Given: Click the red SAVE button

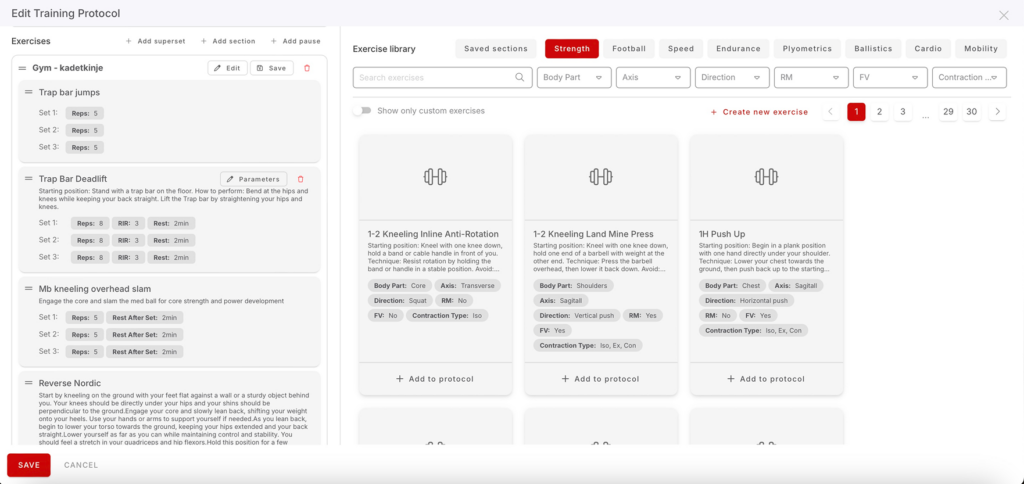Looking at the screenshot, I should (x=29, y=465).
